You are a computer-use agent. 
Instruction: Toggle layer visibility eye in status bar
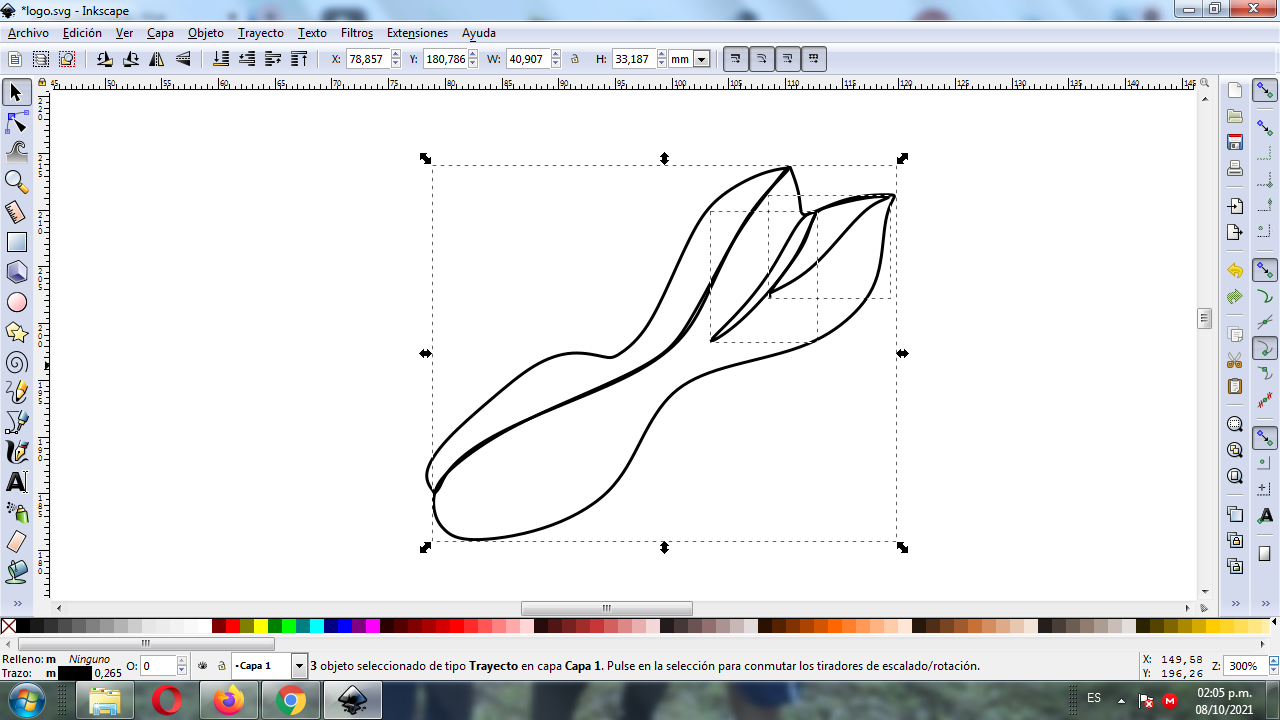(203, 666)
